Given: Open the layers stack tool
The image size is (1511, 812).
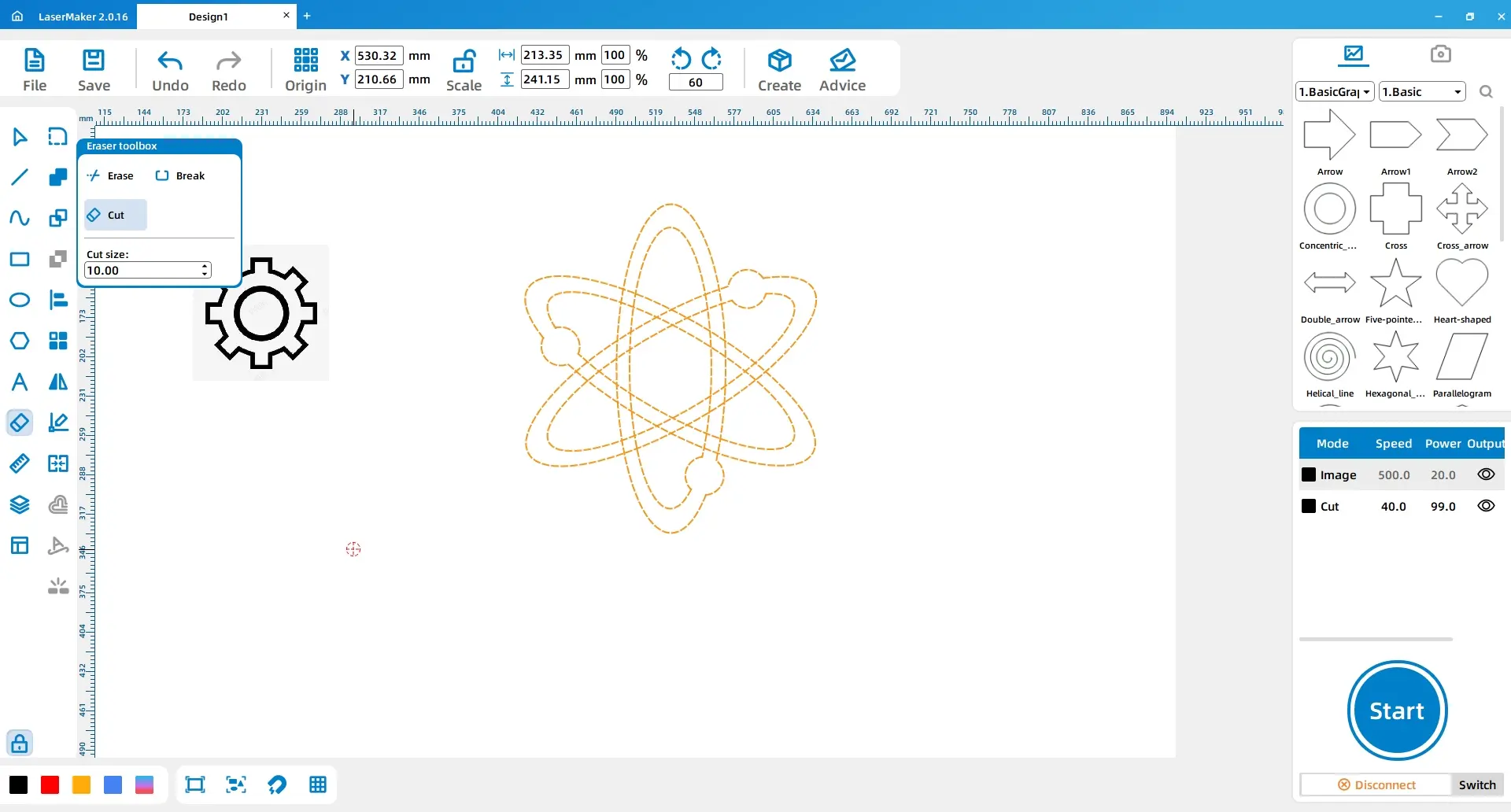Looking at the screenshot, I should point(20,504).
